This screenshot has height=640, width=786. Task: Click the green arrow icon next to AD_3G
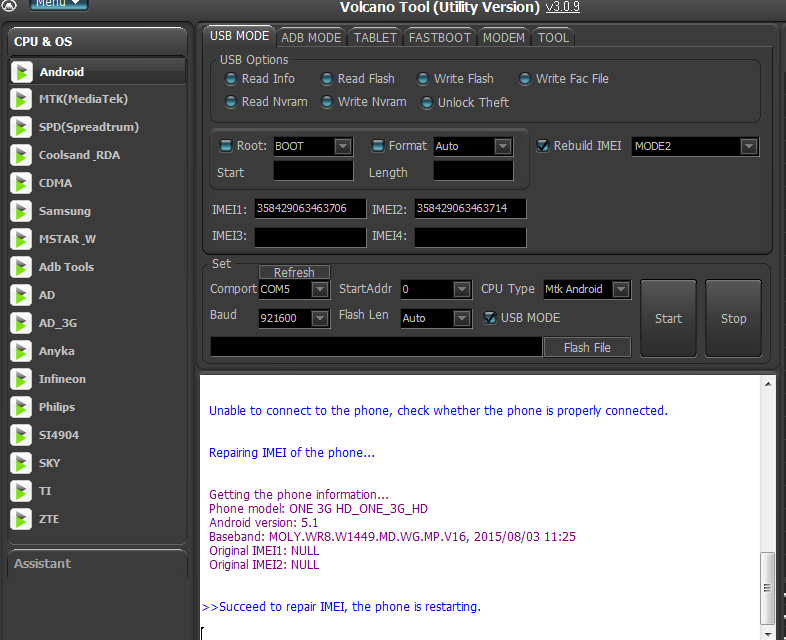22,323
